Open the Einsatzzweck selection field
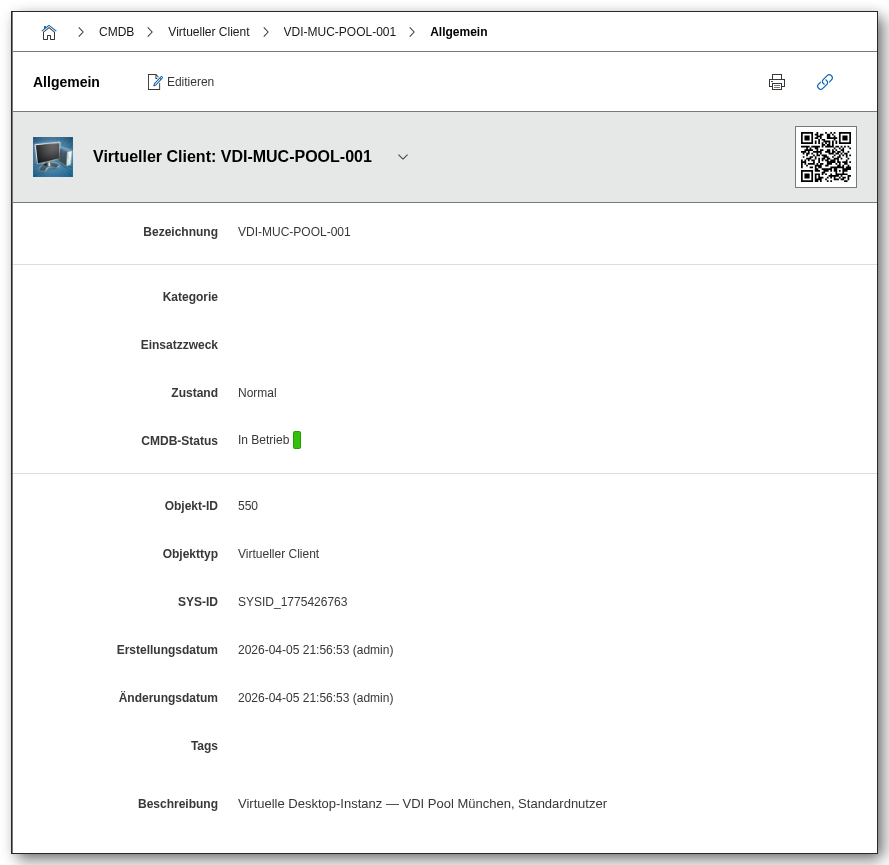Viewport: 889px width, 865px height. coord(300,344)
